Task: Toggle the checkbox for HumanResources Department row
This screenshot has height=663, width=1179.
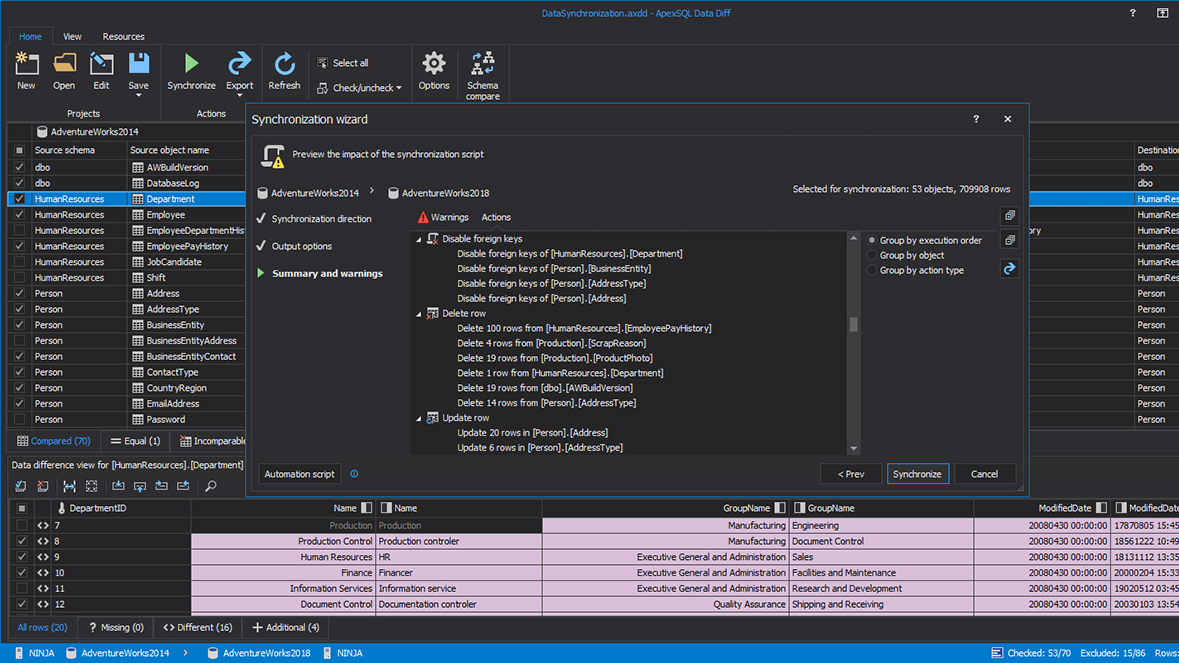Action: click(20, 199)
